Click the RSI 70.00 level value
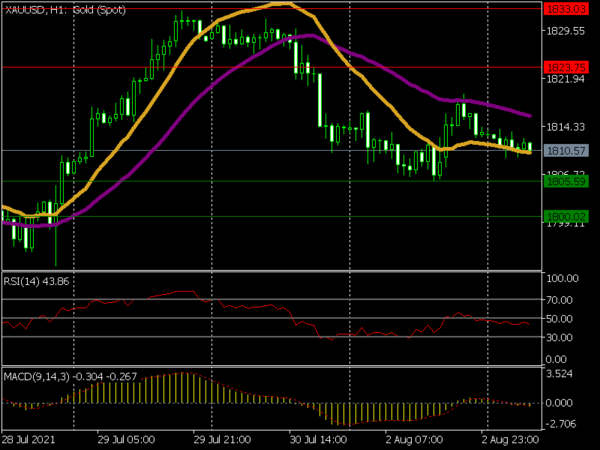 point(559,300)
